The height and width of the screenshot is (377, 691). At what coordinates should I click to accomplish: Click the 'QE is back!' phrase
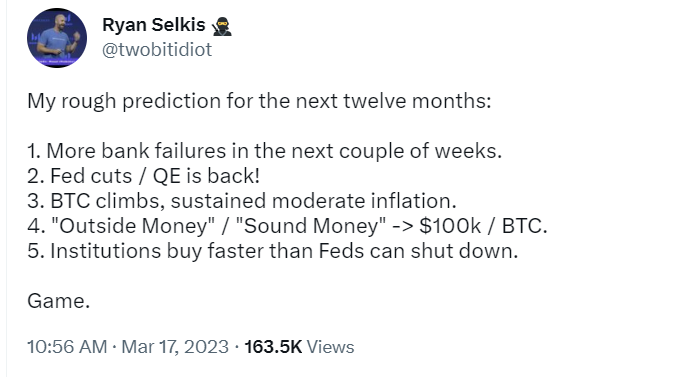(x=206, y=176)
